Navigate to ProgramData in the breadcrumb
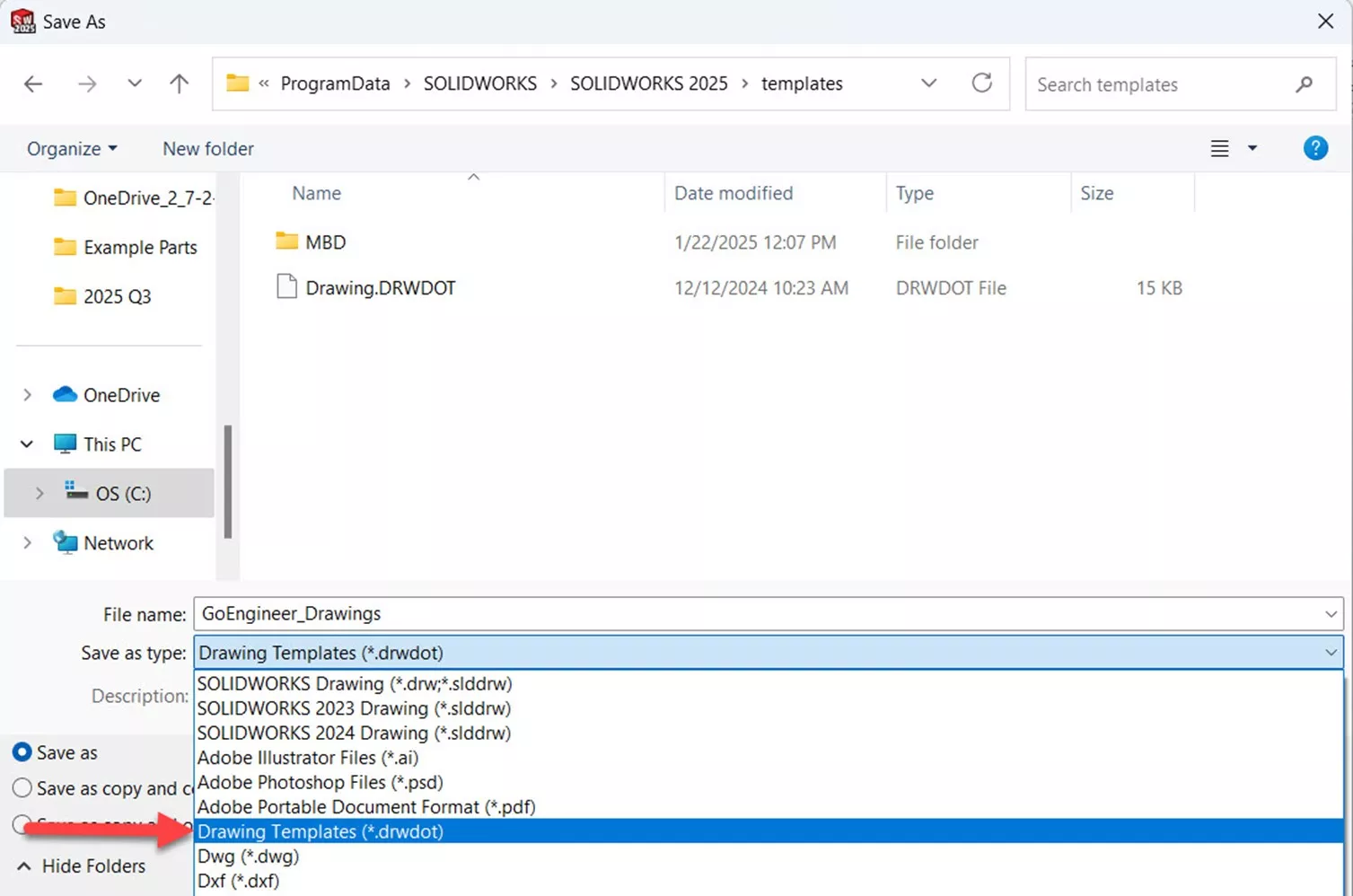Image resolution: width=1353 pixels, height=896 pixels. point(335,83)
